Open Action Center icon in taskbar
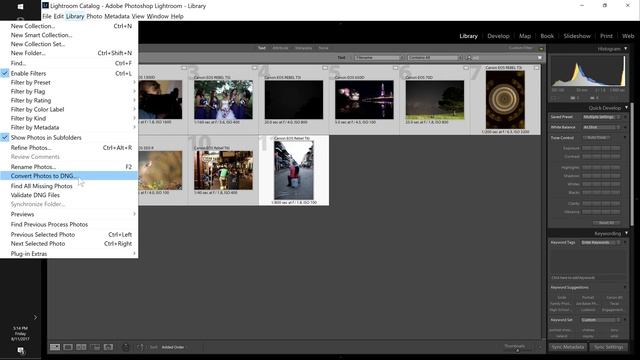This screenshot has width=640, height=360. click(20, 351)
